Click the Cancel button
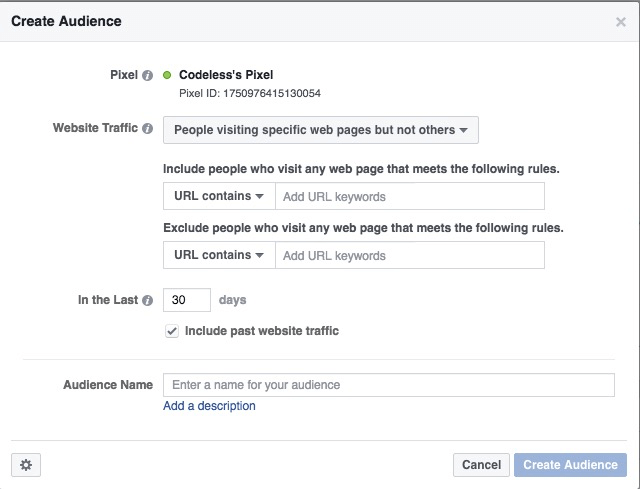The width and height of the screenshot is (640, 489). pos(481,465)
